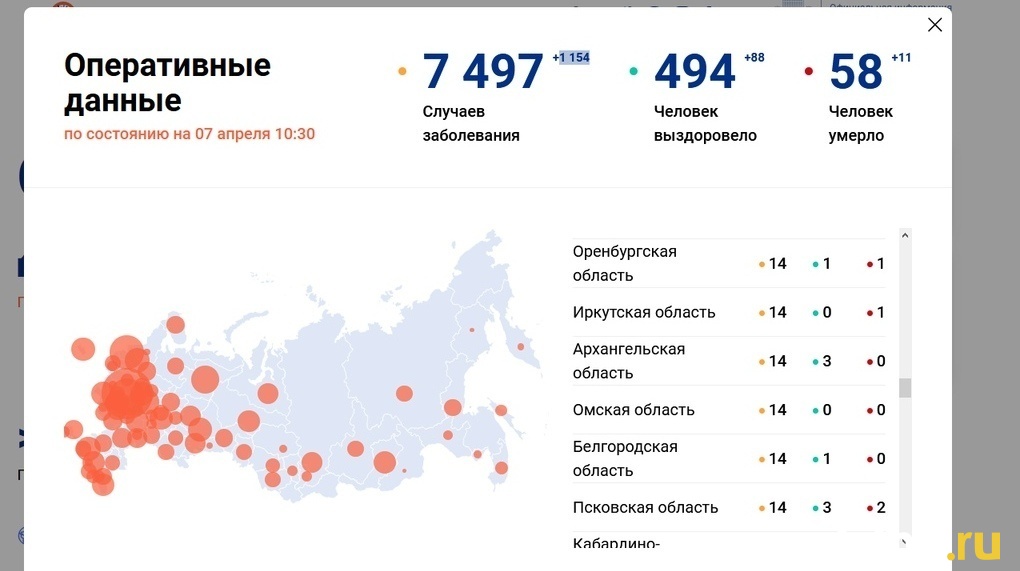
Task: Click the Kamchatka peninsula bubble on the map
Action: point(520,348)
